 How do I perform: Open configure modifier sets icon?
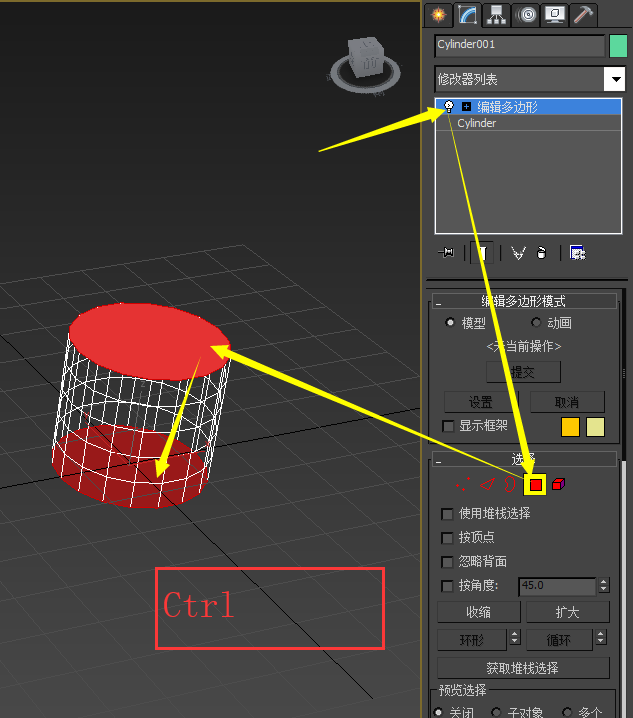point(577,253)
